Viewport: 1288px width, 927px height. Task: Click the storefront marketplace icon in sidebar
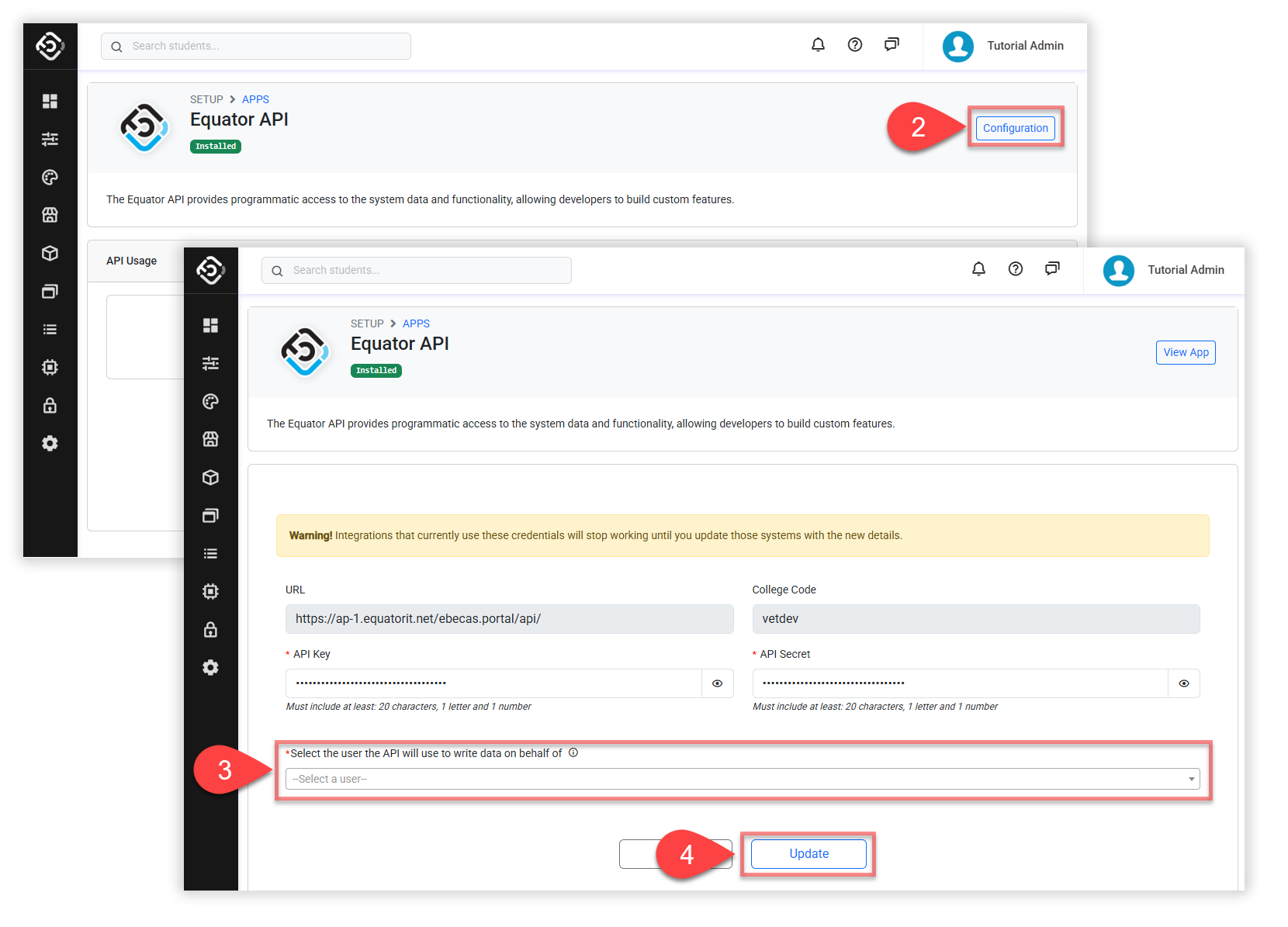point(210,439)
